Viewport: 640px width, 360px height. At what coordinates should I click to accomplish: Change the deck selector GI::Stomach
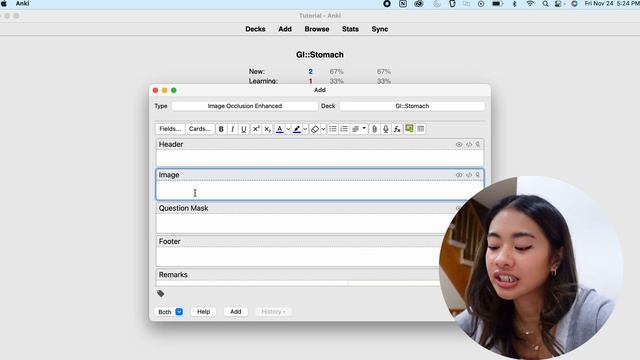(x=412, y=106)
